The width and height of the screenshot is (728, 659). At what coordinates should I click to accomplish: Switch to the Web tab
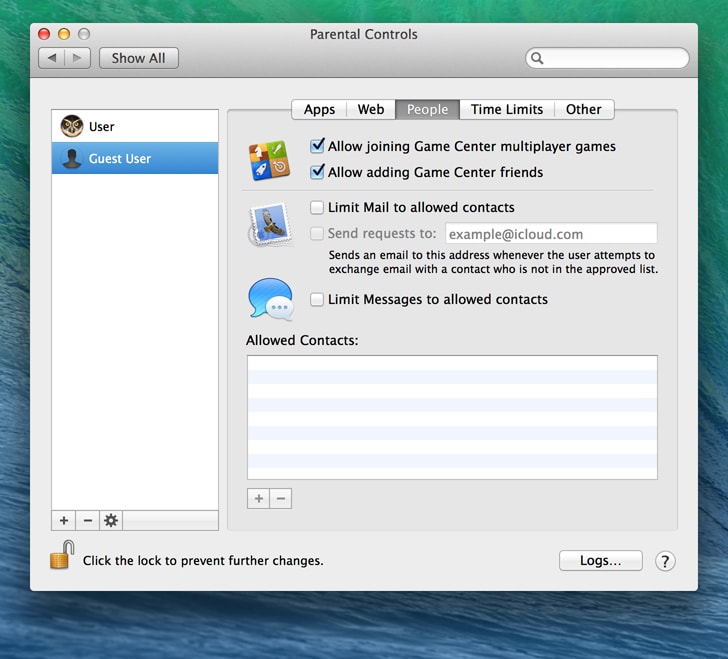(371, 110)
